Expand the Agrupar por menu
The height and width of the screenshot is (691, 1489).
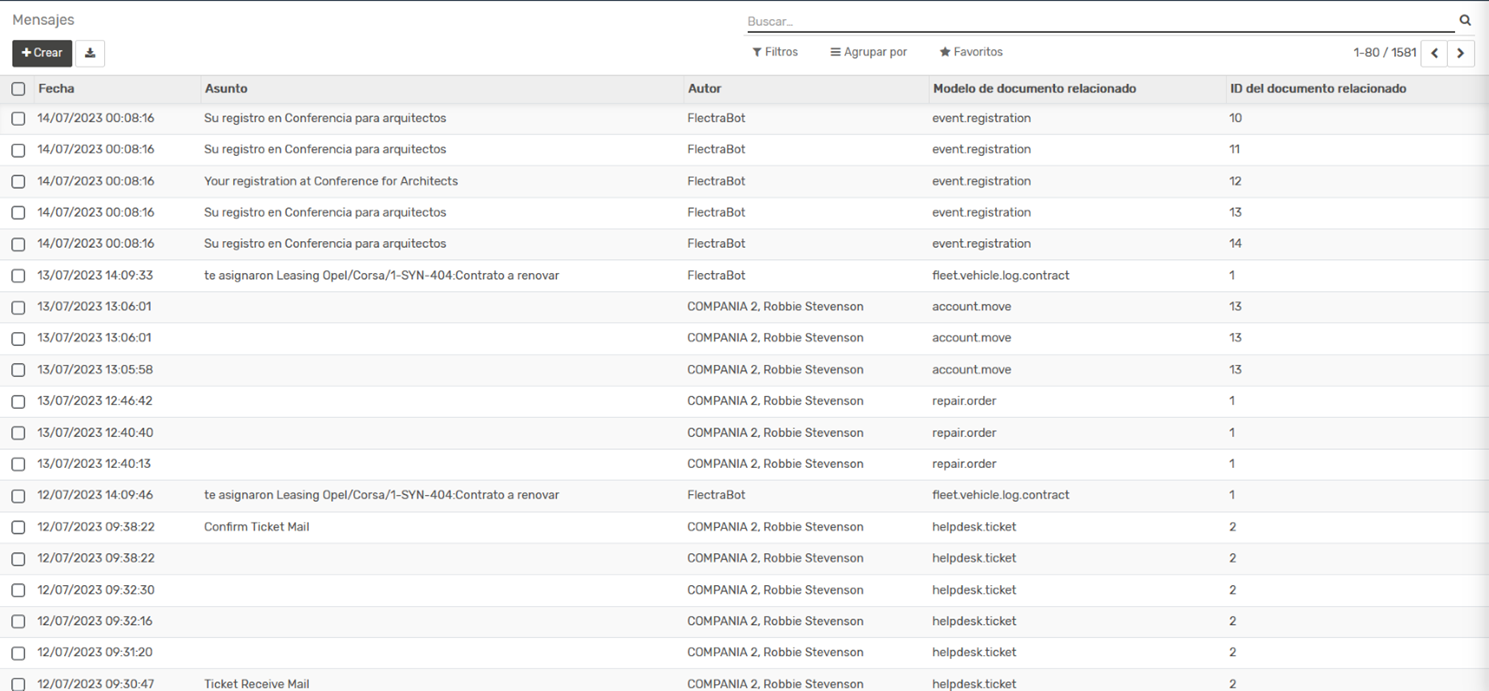point(868,52)
